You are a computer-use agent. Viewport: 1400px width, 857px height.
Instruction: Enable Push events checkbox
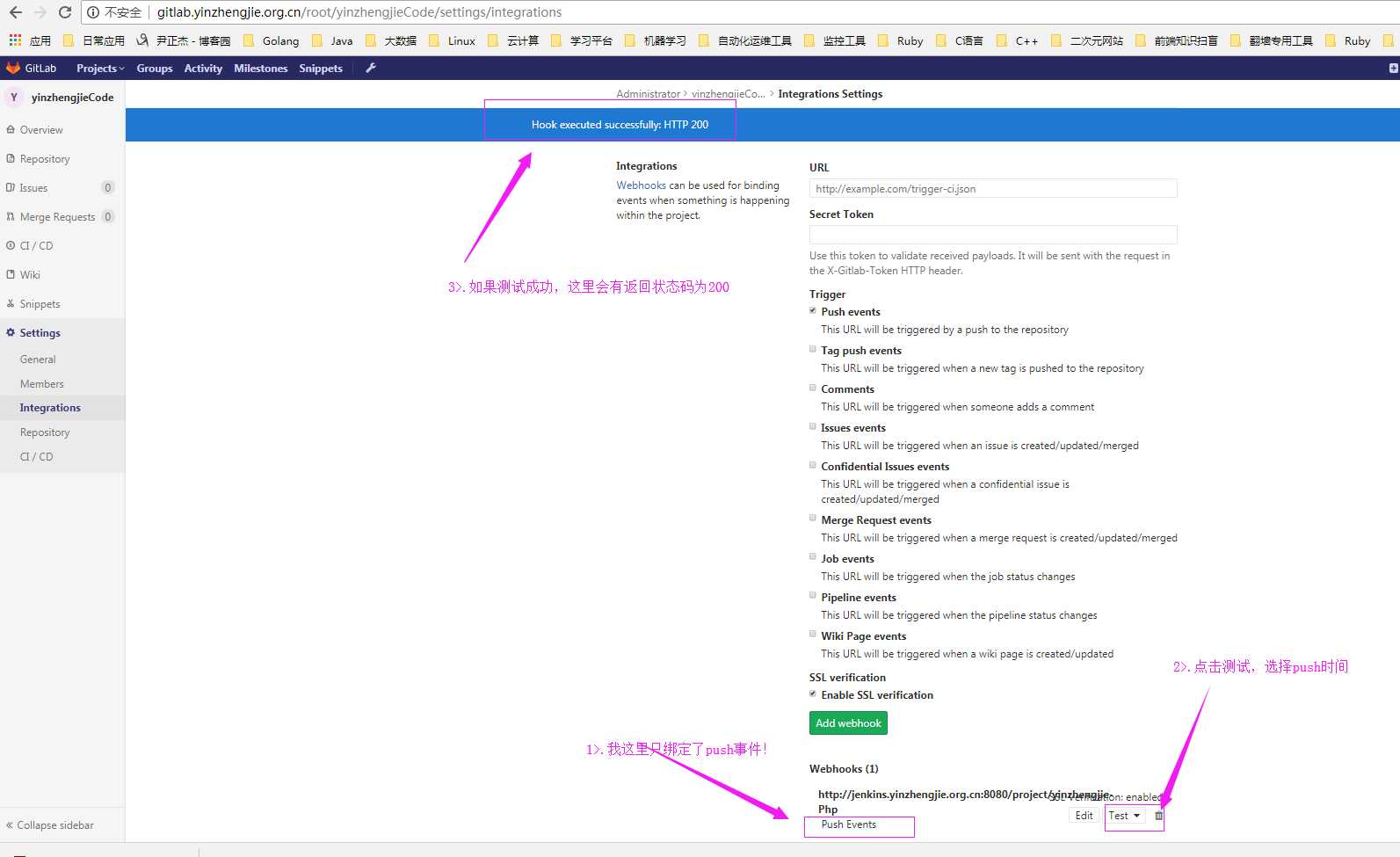coord(813,310)
